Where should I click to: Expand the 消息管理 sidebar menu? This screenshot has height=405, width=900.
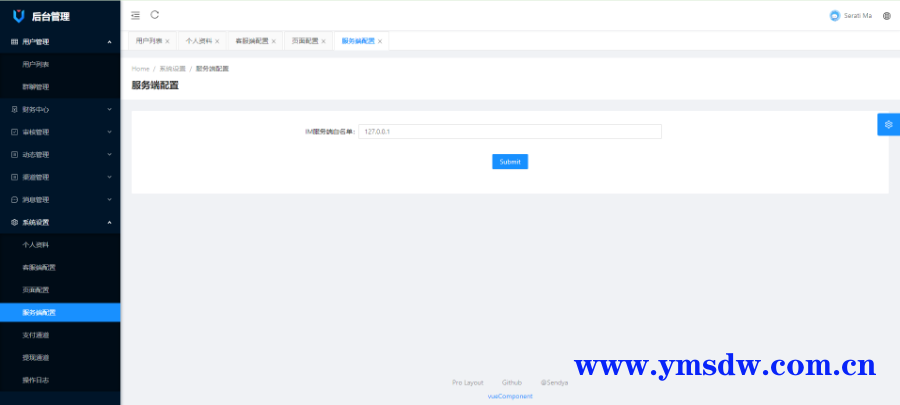60,199
